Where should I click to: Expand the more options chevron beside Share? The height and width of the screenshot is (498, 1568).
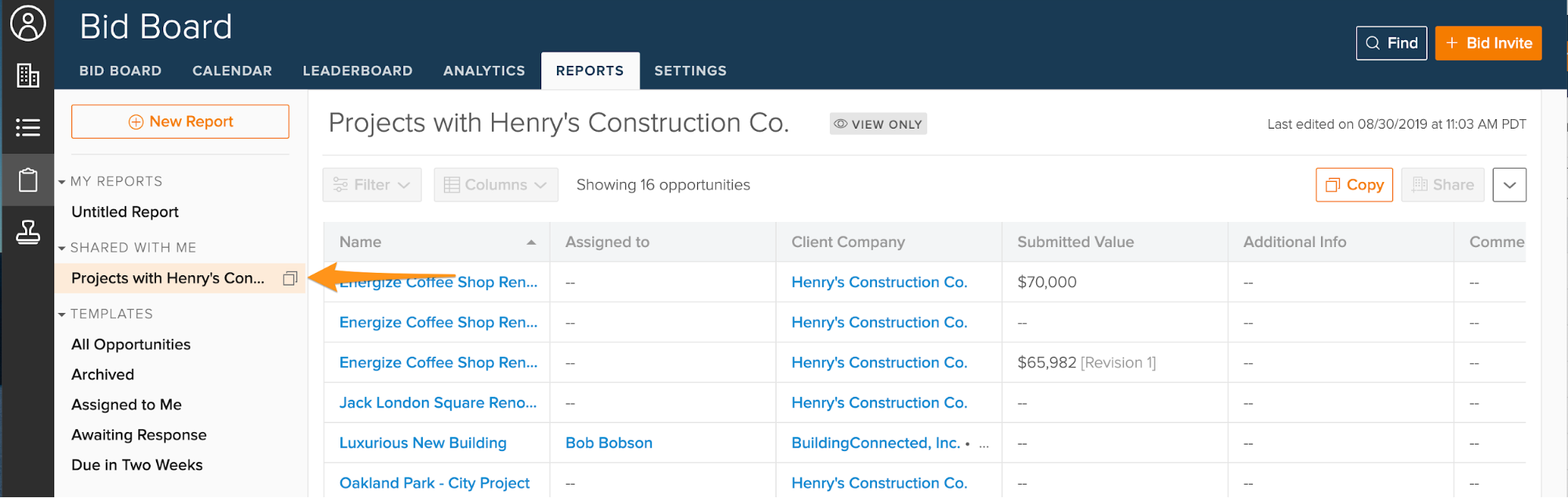(x=1508, y=185)
